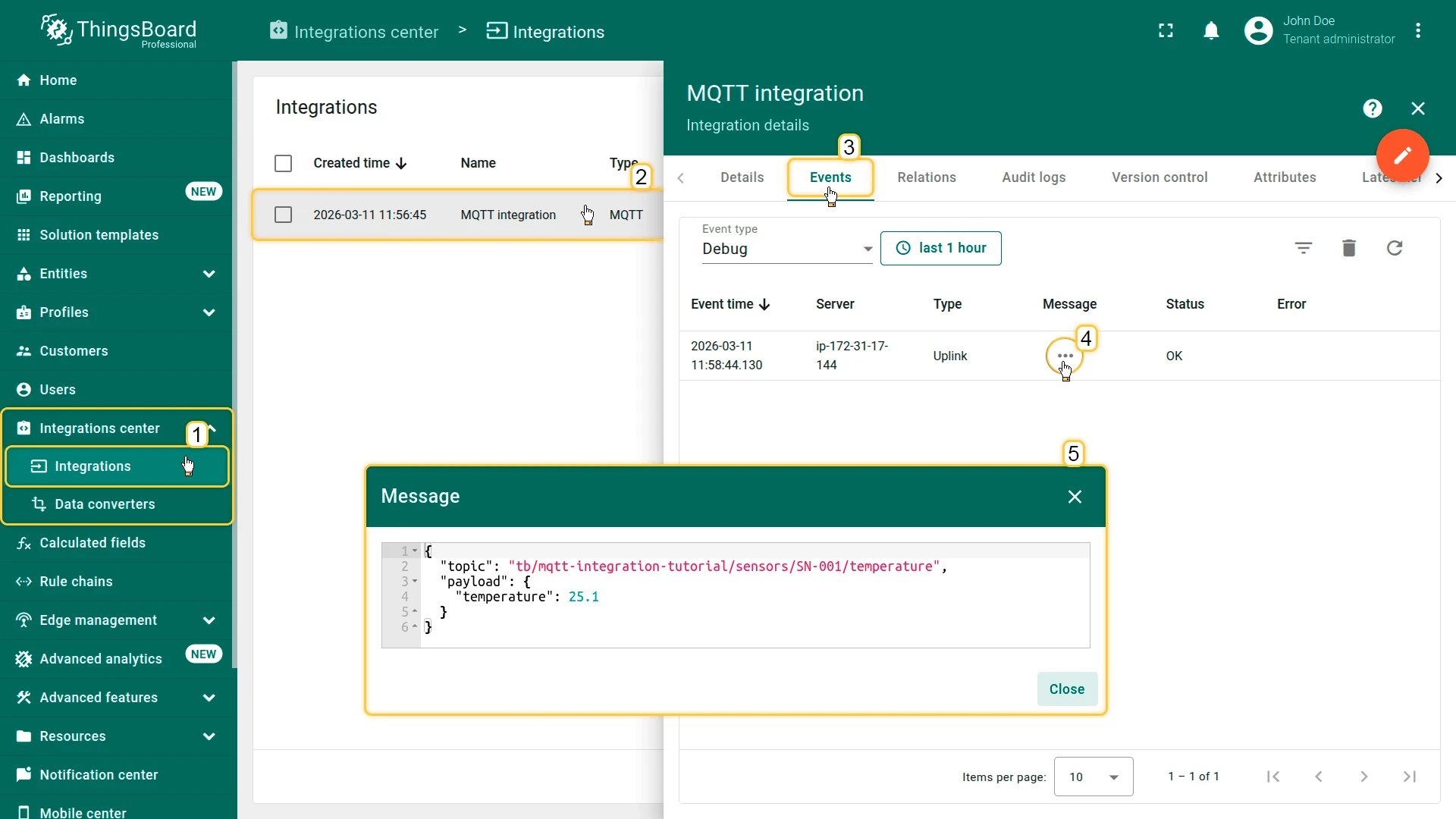Clear events with the trash icon
The image size is (1456, 819).
(1349, 248)
